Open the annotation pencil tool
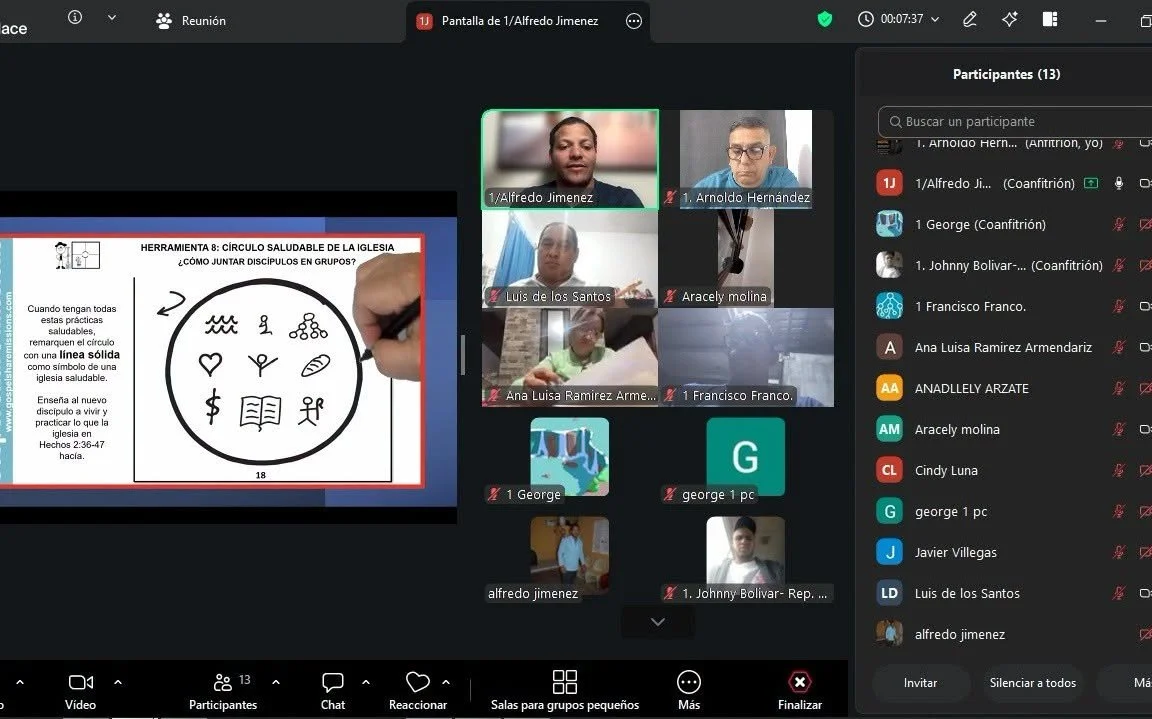Screen dimensions: 1152x719 point(970,19)
